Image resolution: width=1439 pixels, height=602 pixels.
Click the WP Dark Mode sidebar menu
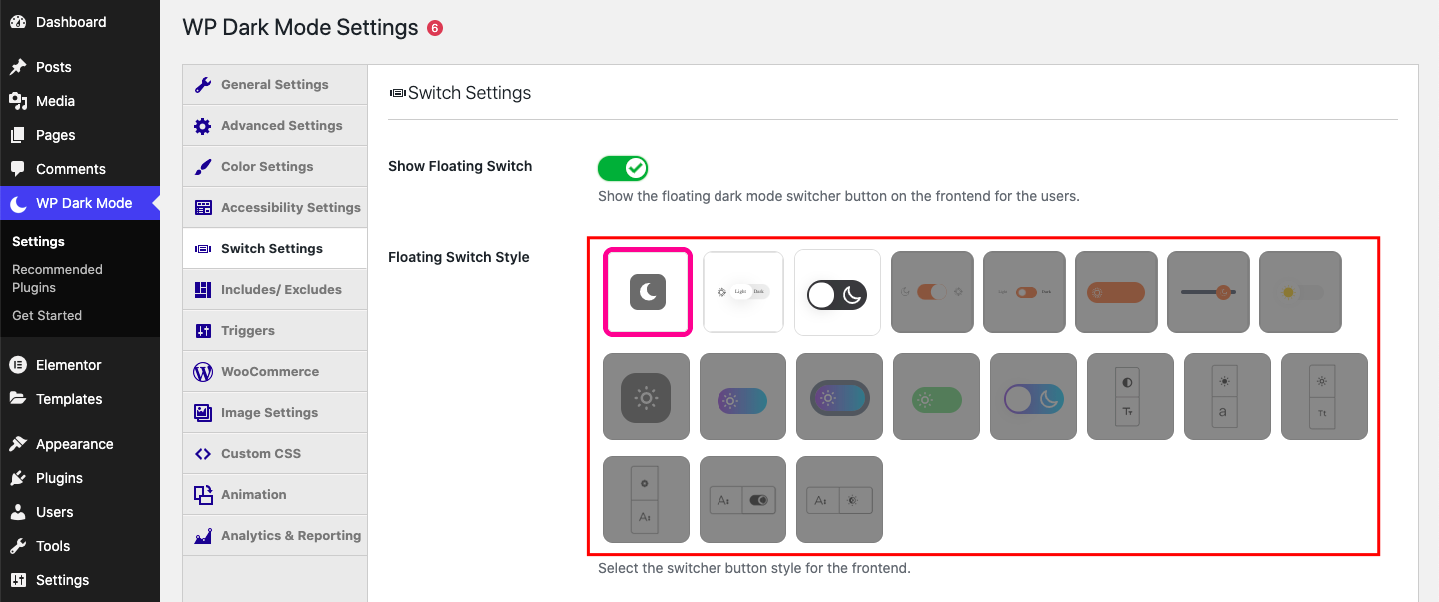coord(80,203)
